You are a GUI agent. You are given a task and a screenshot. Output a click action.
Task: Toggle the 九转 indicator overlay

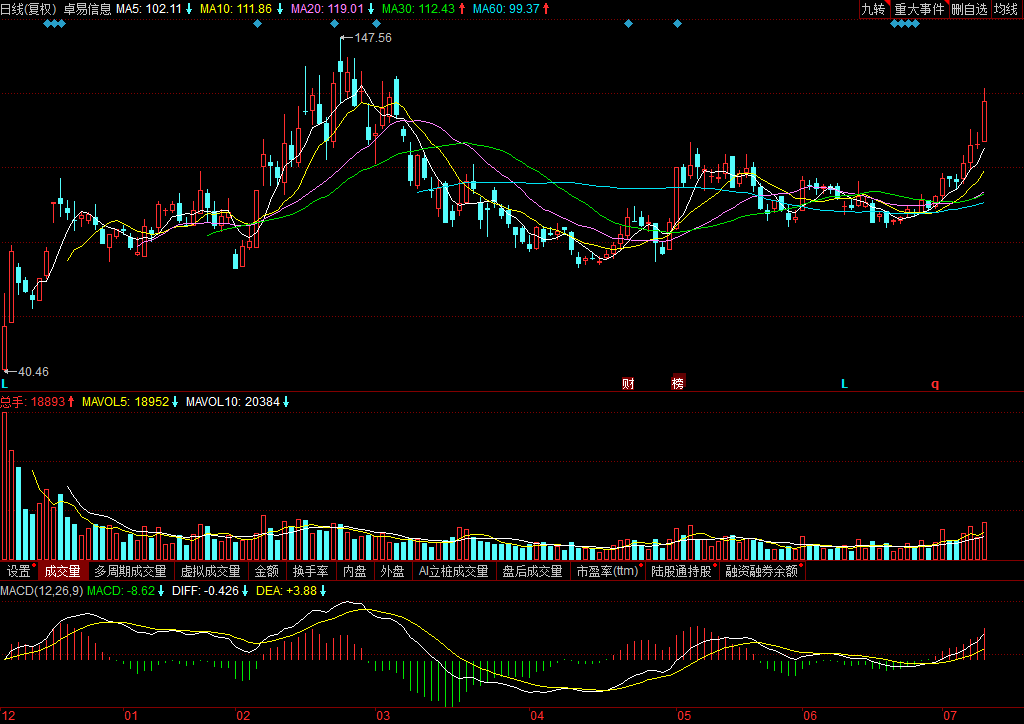(x=874, y=9)
